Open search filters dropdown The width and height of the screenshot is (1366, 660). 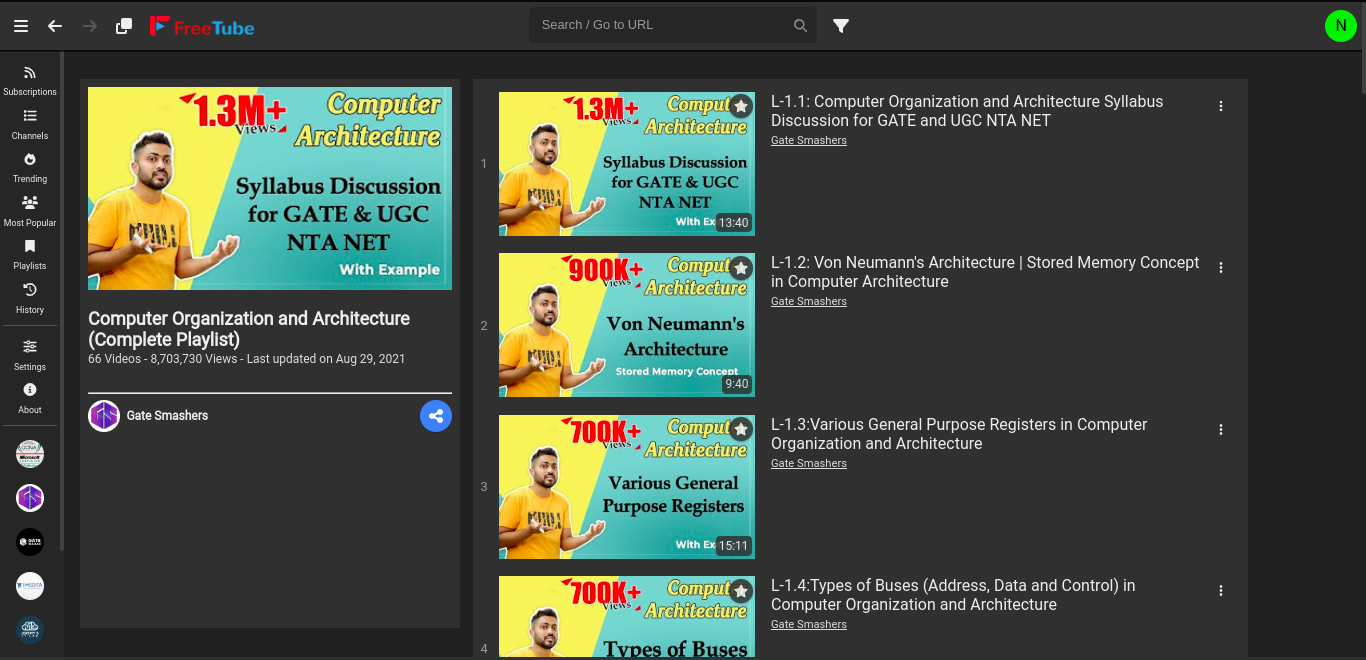point(840,26)
